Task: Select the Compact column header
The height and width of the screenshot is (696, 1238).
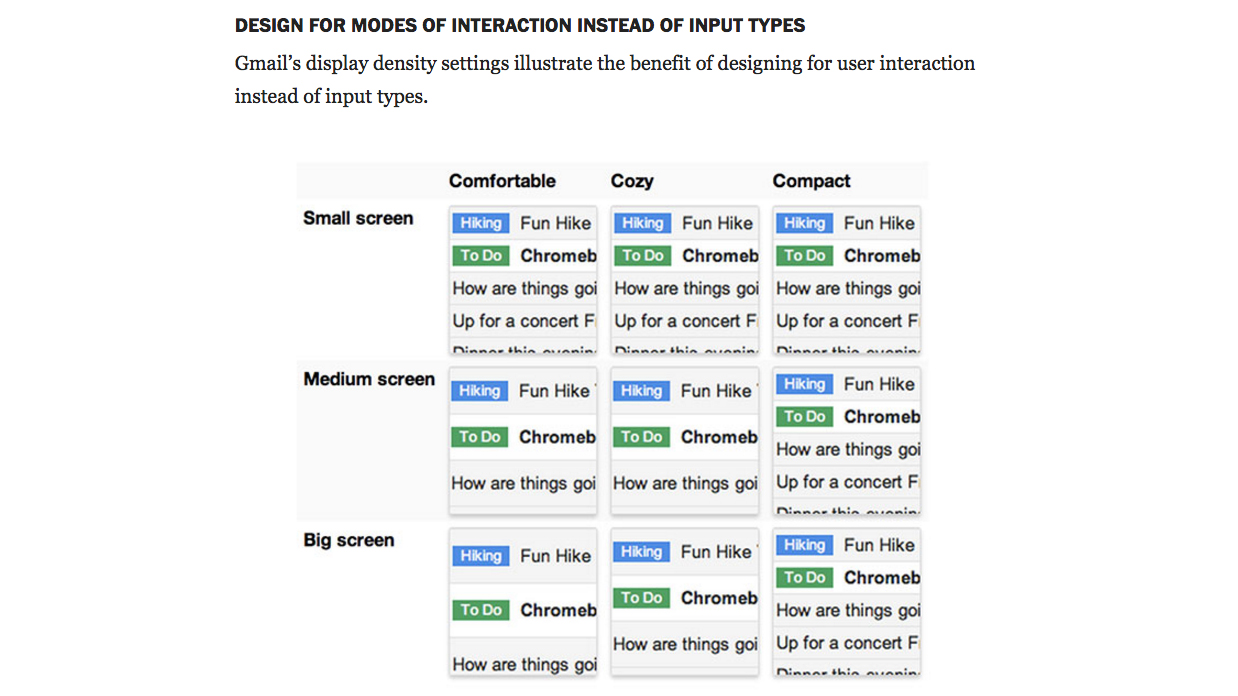Action: click(x=810, y=181)
